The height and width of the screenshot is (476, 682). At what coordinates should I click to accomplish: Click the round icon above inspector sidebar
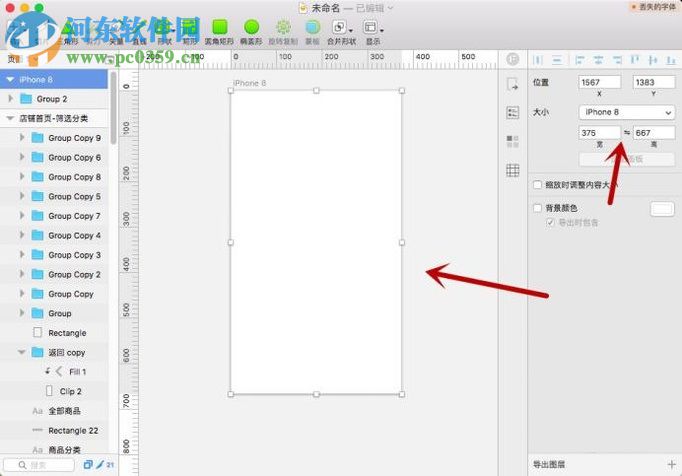[x=512, y=59]
